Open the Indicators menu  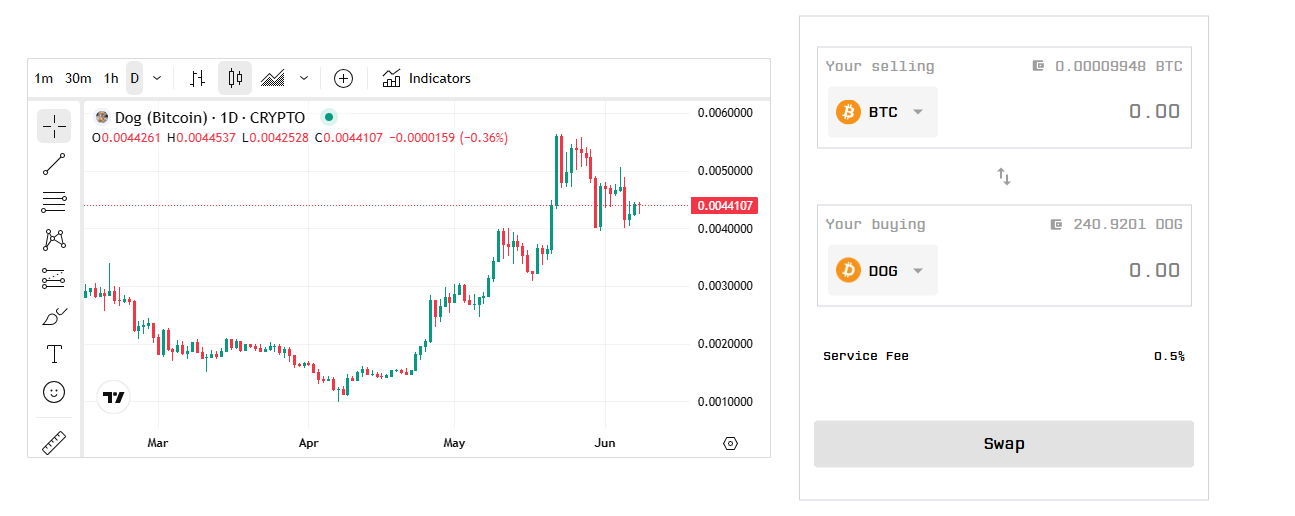click(x=427, y=78)
